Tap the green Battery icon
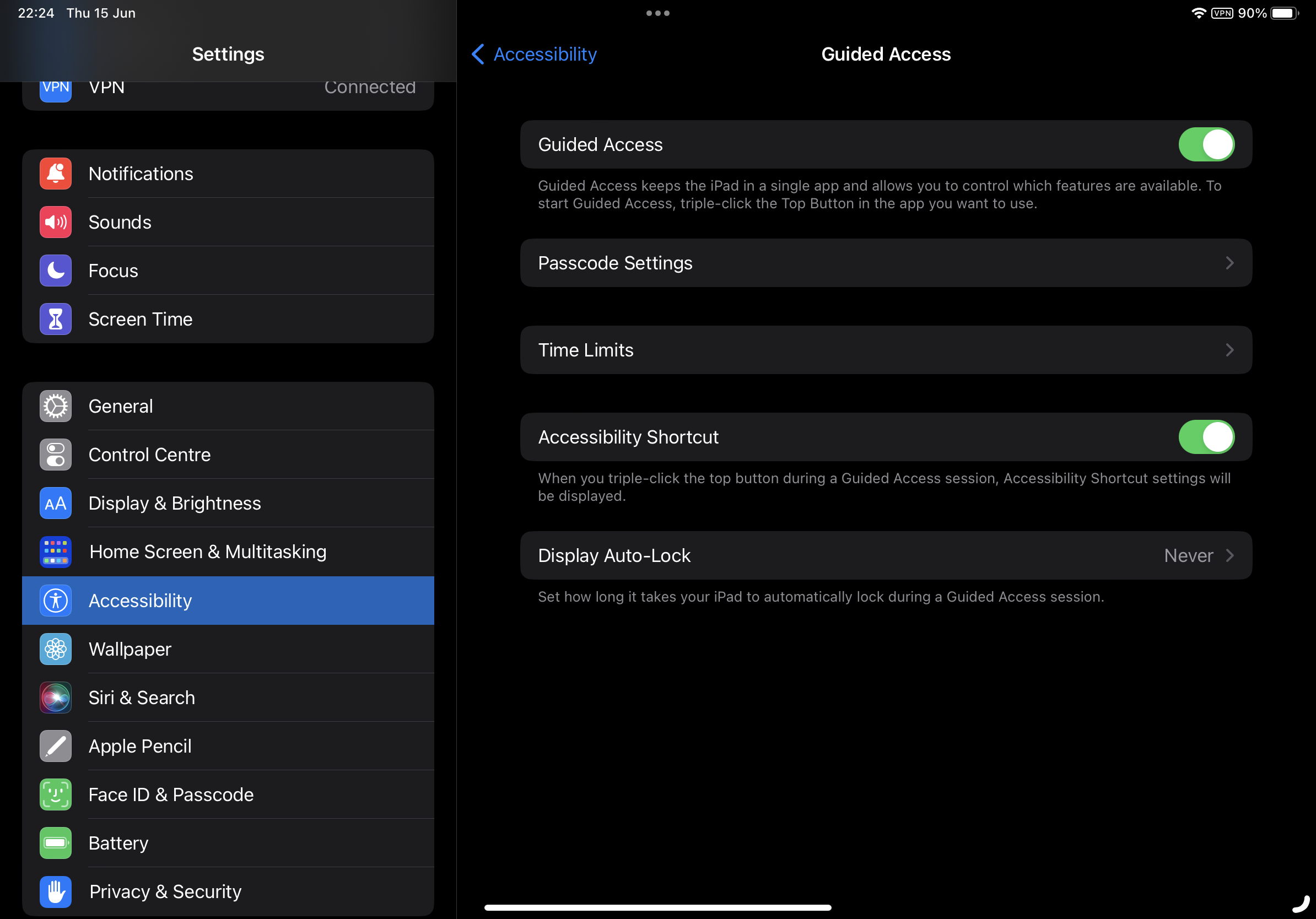1316x919 pixels. click(x=56, y=844)
